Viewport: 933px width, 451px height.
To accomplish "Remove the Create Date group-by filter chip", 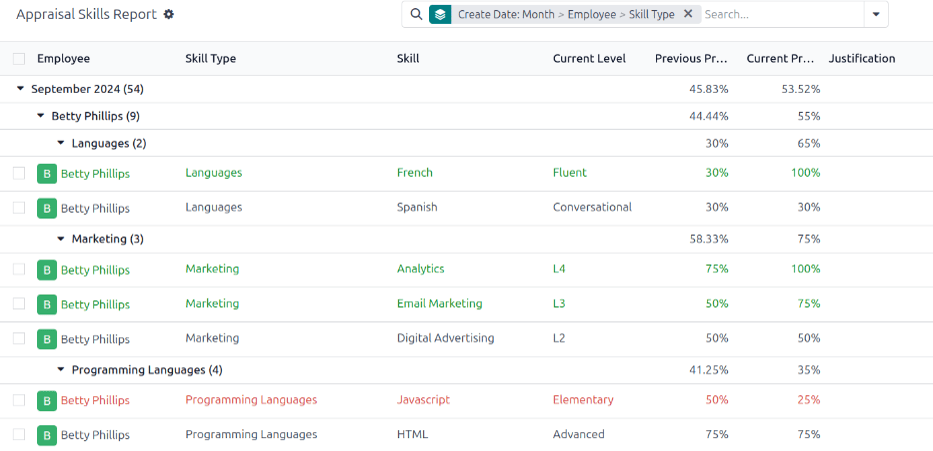I will (x=688, y=15).
